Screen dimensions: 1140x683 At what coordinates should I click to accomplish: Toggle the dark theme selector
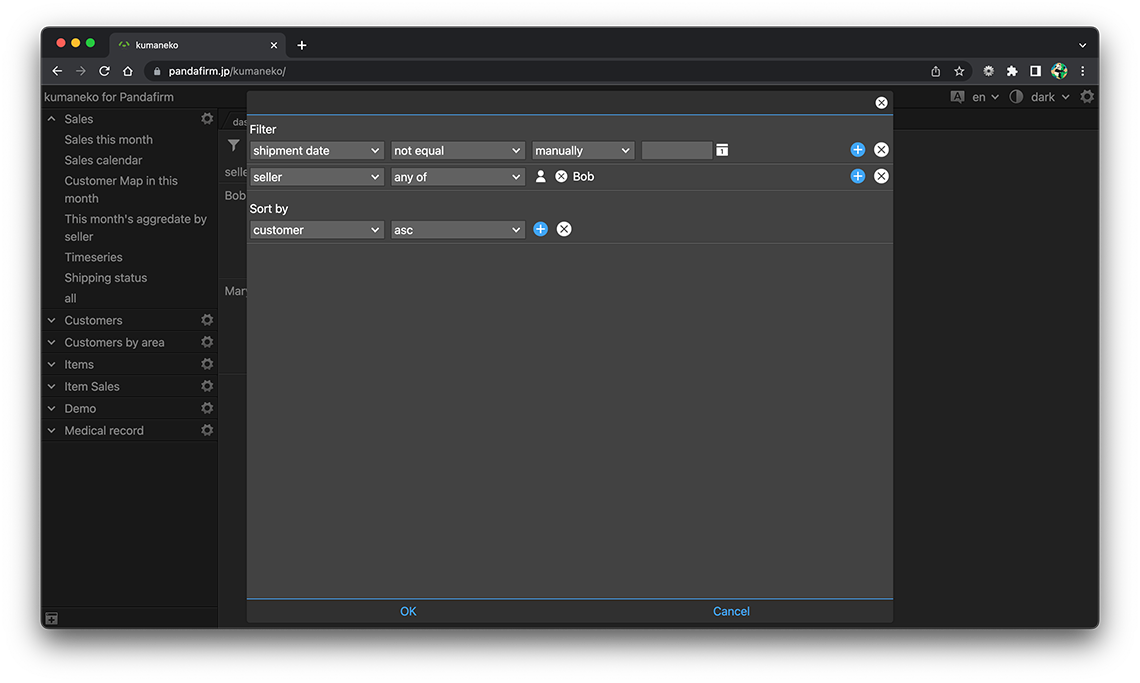pos(1042,97)
